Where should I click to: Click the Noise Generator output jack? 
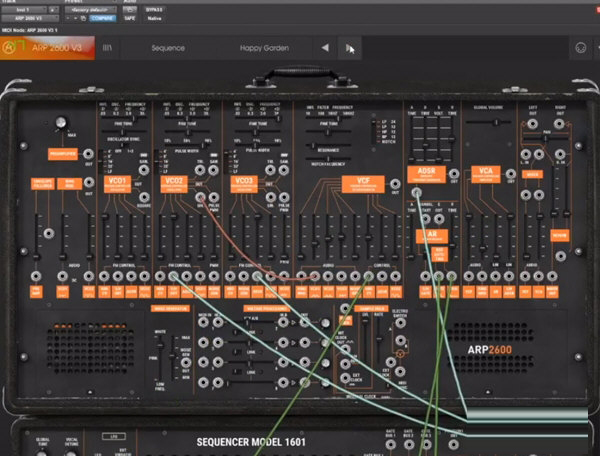pyautogui.click(x=186, y=362)
